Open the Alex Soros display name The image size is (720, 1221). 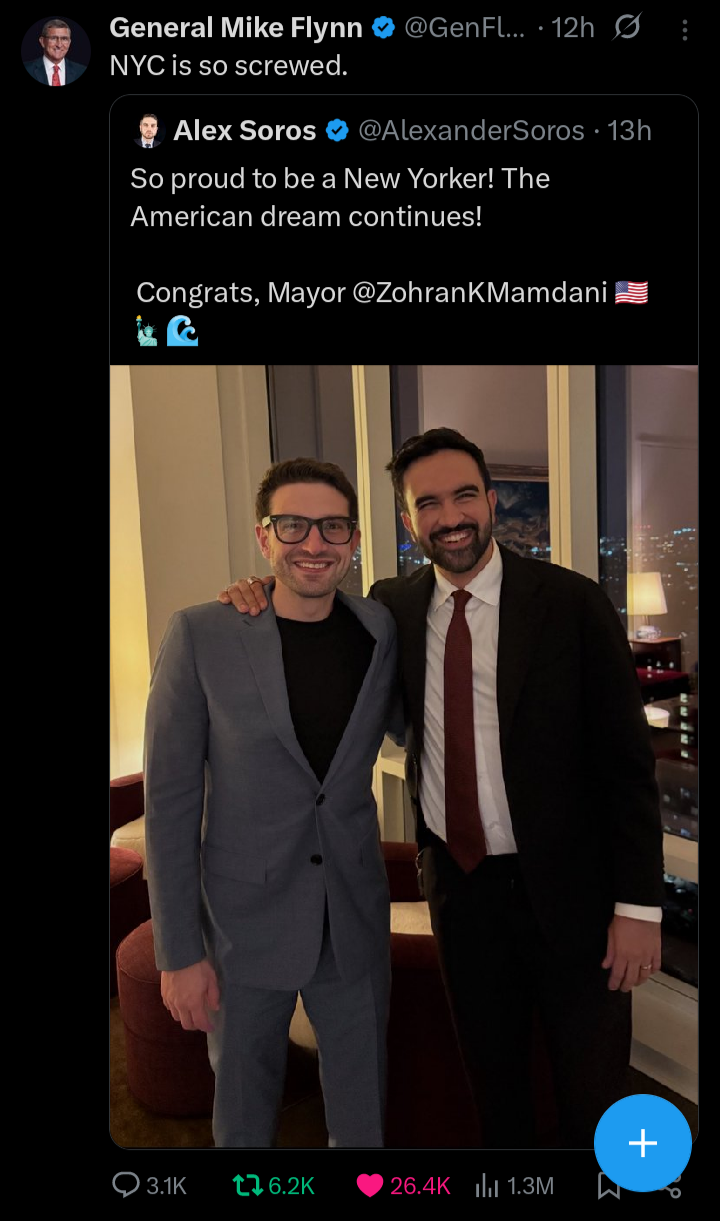[x=245, y=131]
